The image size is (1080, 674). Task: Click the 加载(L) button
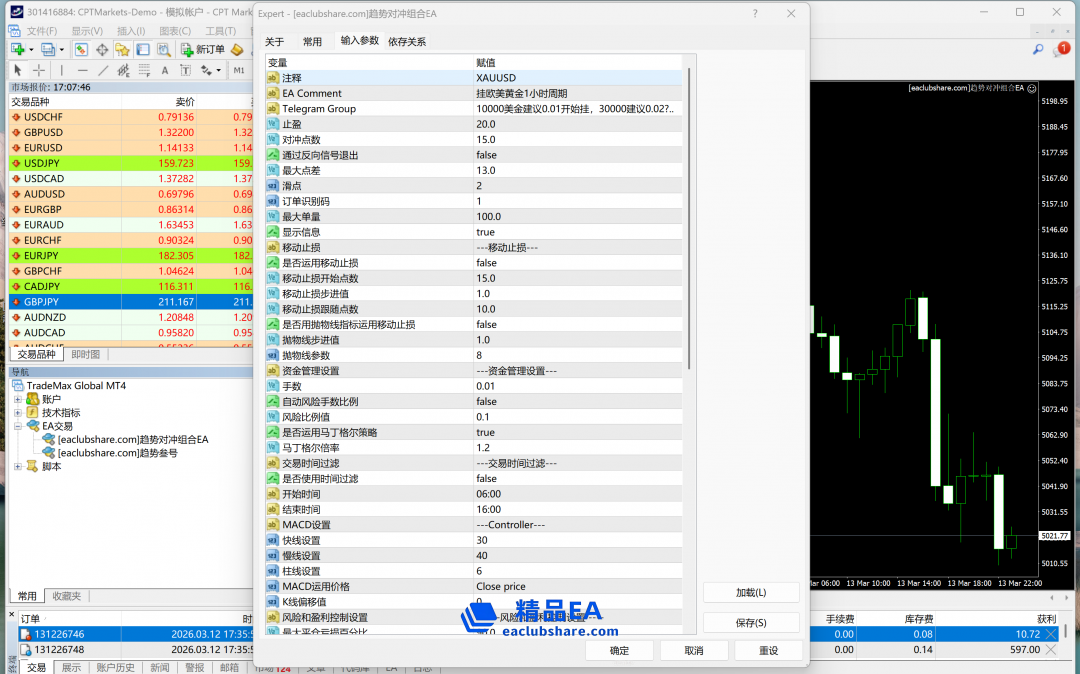pyautogui.click(x=751, y=593)
